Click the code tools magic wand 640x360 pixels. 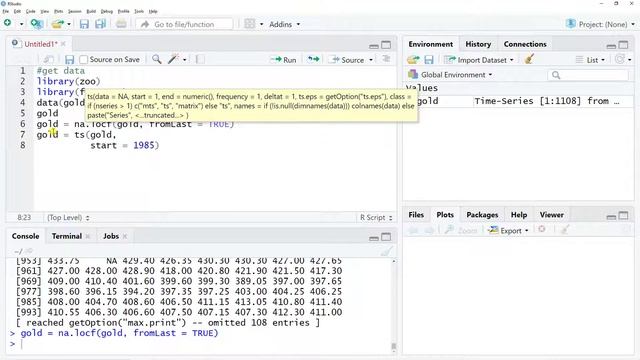point(173,59)
